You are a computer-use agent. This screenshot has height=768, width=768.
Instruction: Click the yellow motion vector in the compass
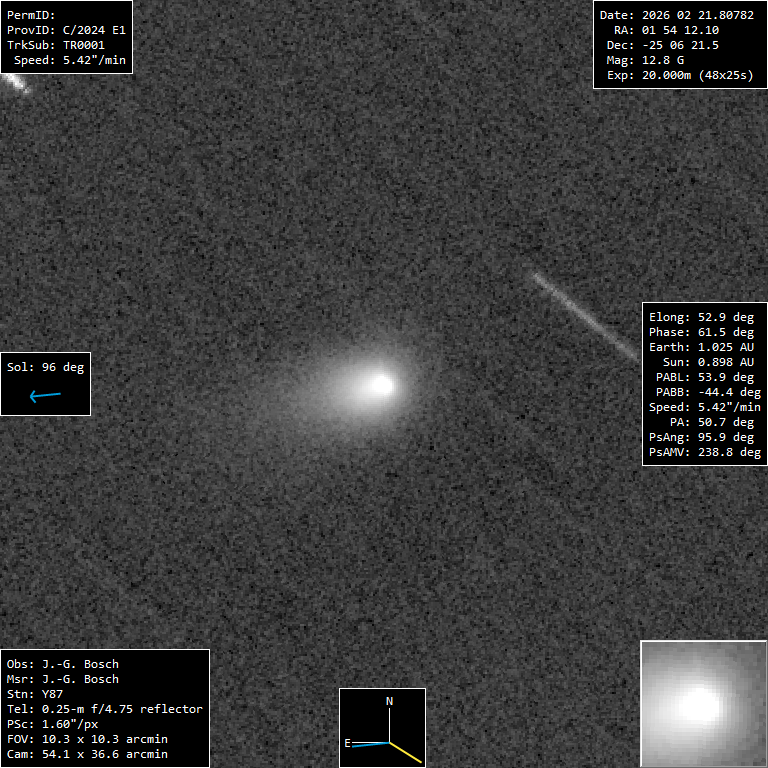[405, 750]
